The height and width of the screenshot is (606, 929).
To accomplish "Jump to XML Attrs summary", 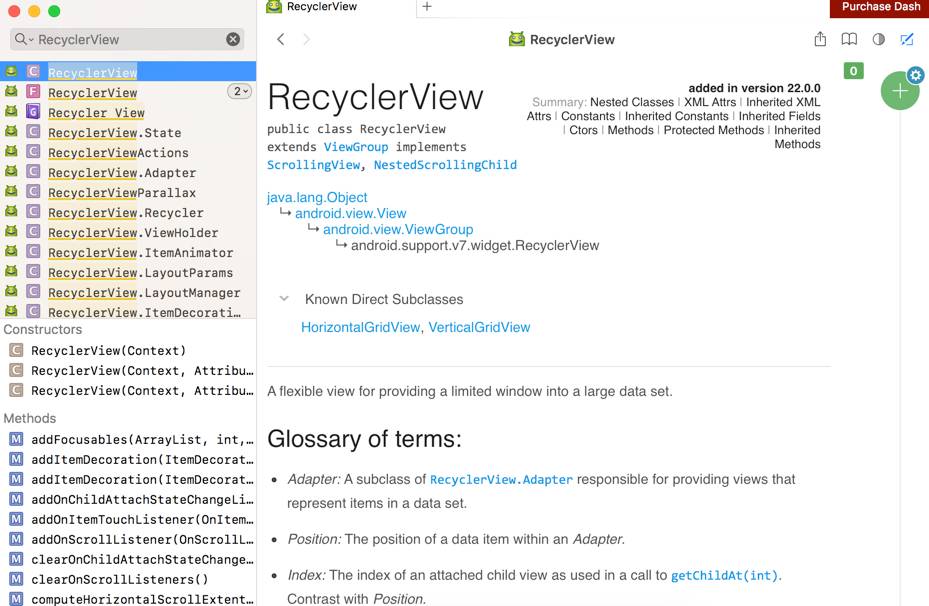I will click(710, 102).
